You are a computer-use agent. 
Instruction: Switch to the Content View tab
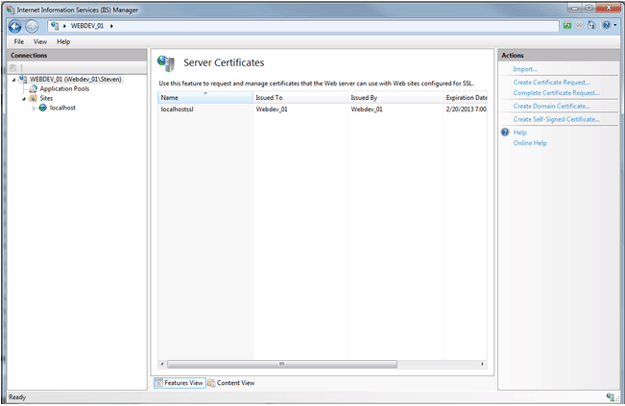(x=231, y=383)
